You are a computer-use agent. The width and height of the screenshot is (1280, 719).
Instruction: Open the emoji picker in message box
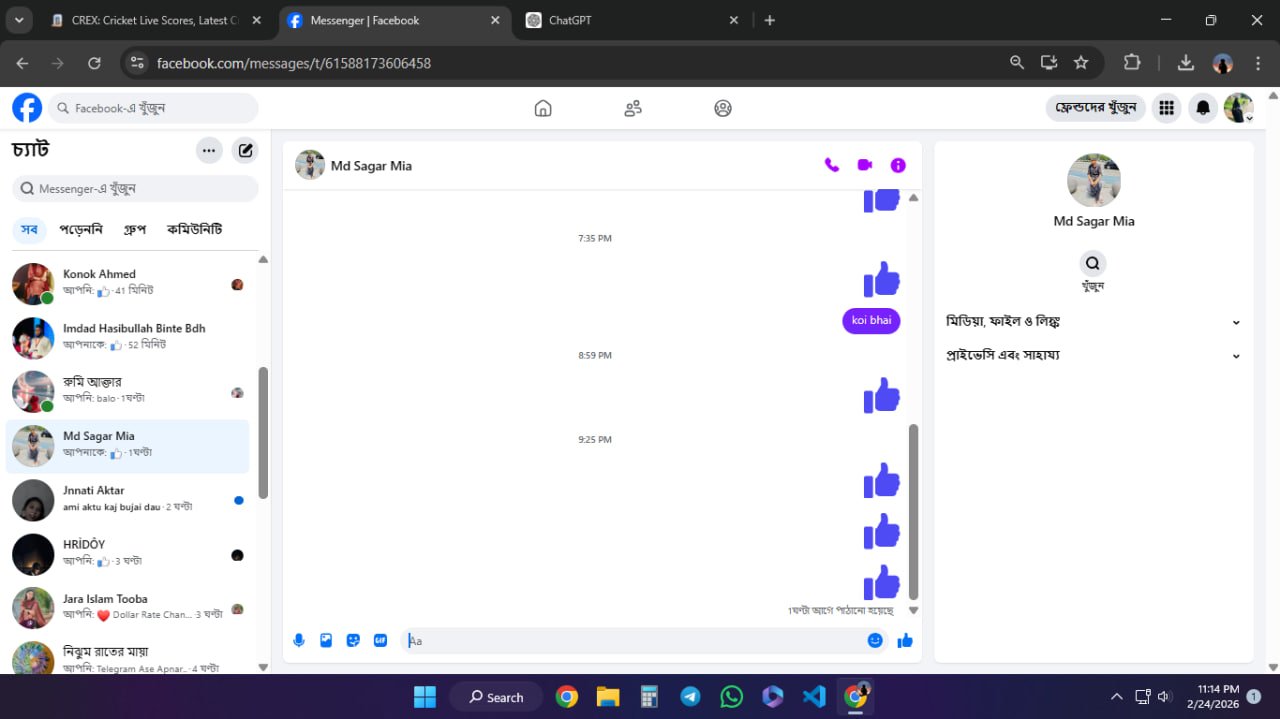pos(875,640)
